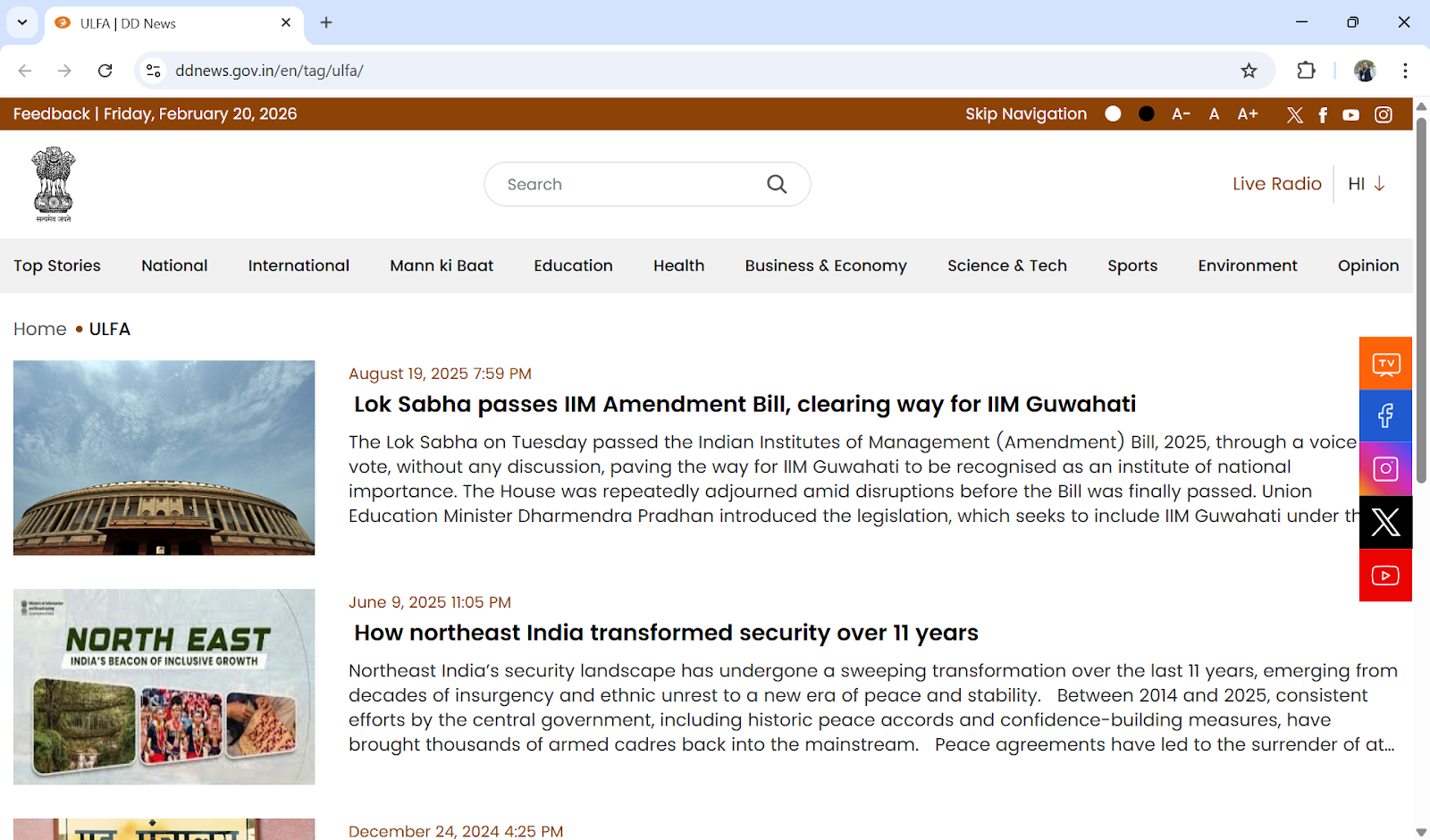Open YouTube icon in top header bar
Image resolution: width=1430 pixels, height=840 pixels.
[1350, 114]
